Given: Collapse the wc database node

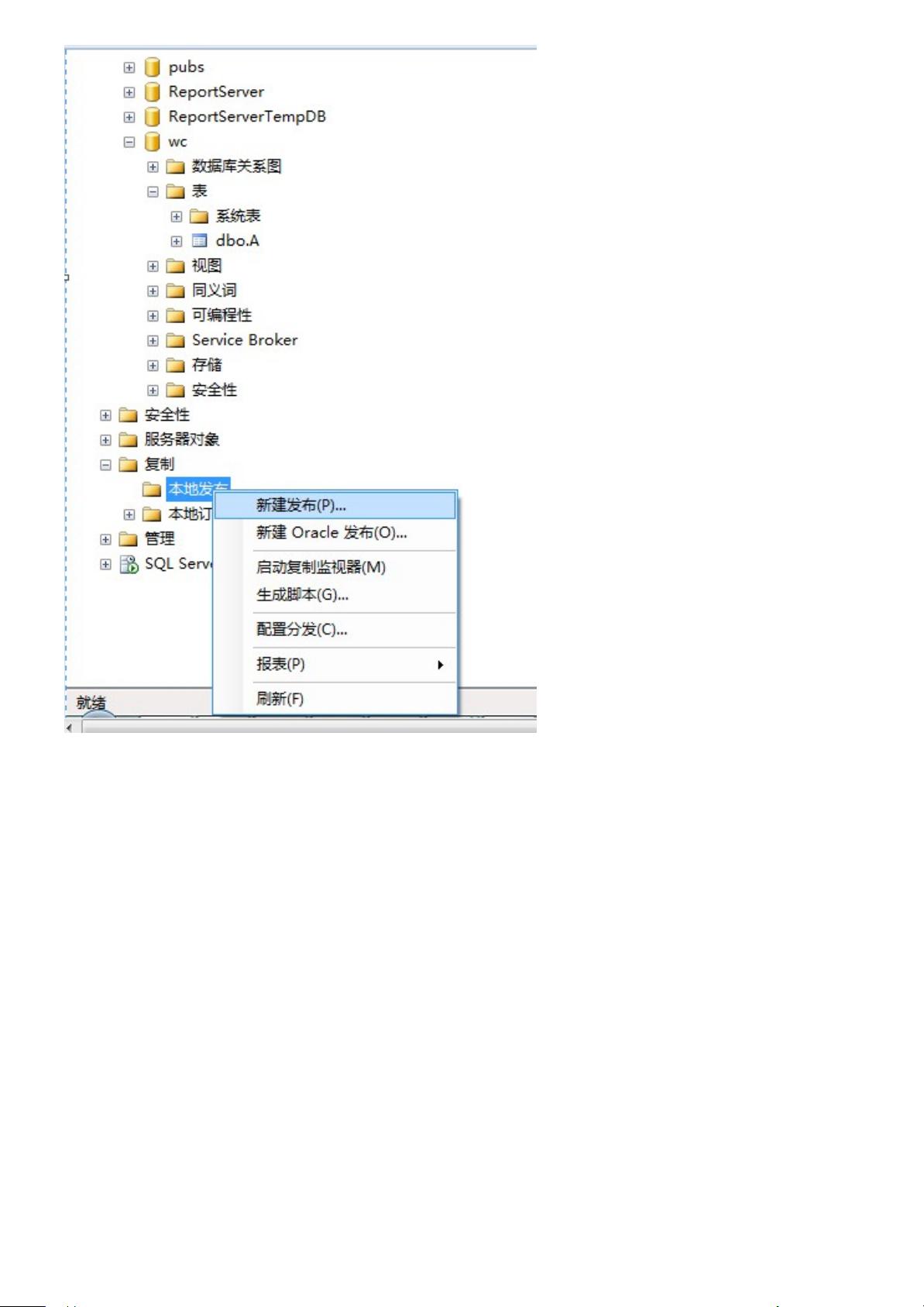Looking at the screenshot, I should point(129,143).
